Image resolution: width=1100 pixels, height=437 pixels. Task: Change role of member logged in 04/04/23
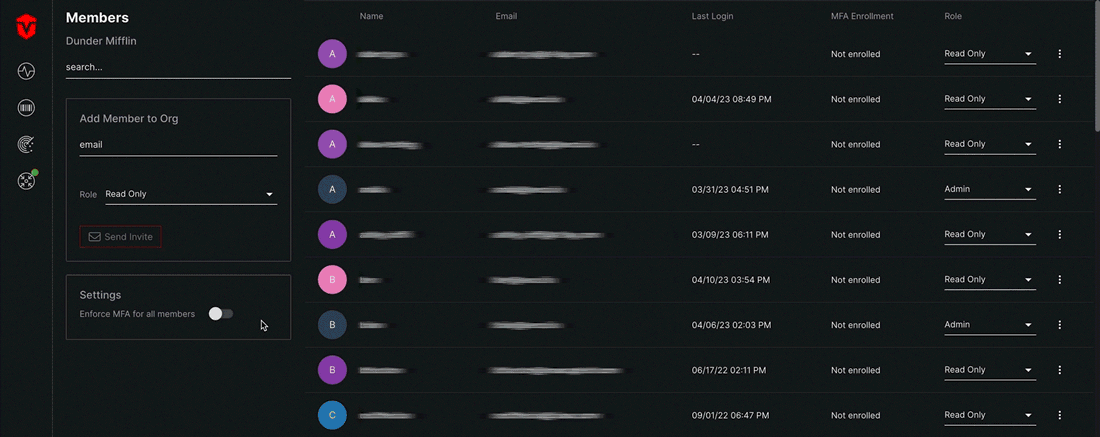tap(989, 99)
